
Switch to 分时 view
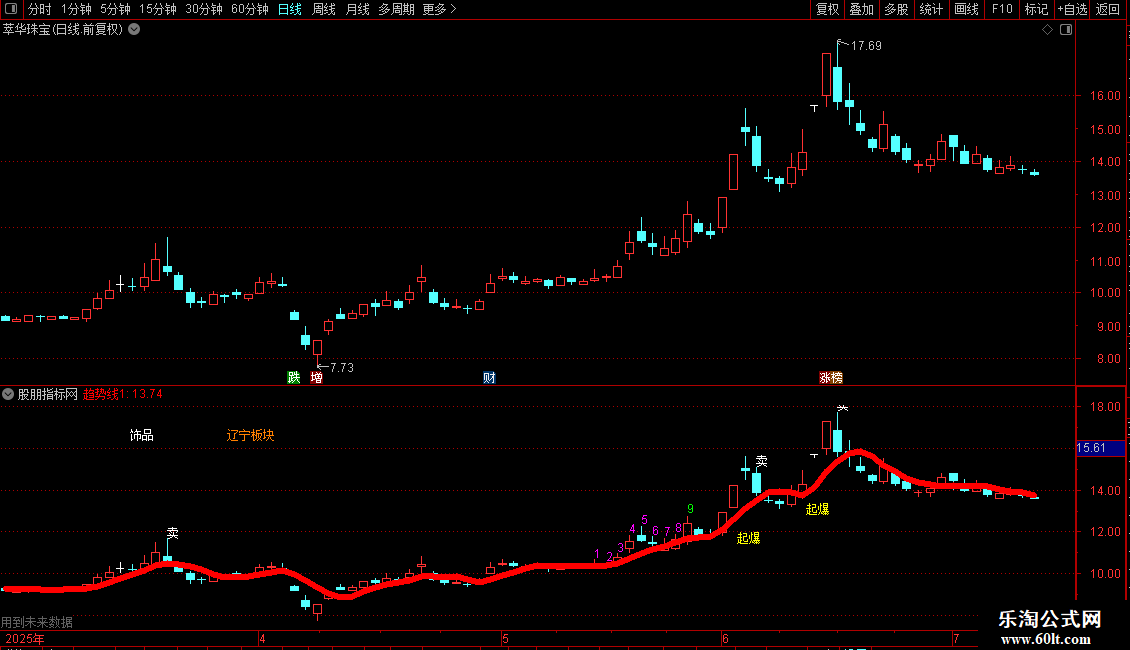click(x=40, y=9)
